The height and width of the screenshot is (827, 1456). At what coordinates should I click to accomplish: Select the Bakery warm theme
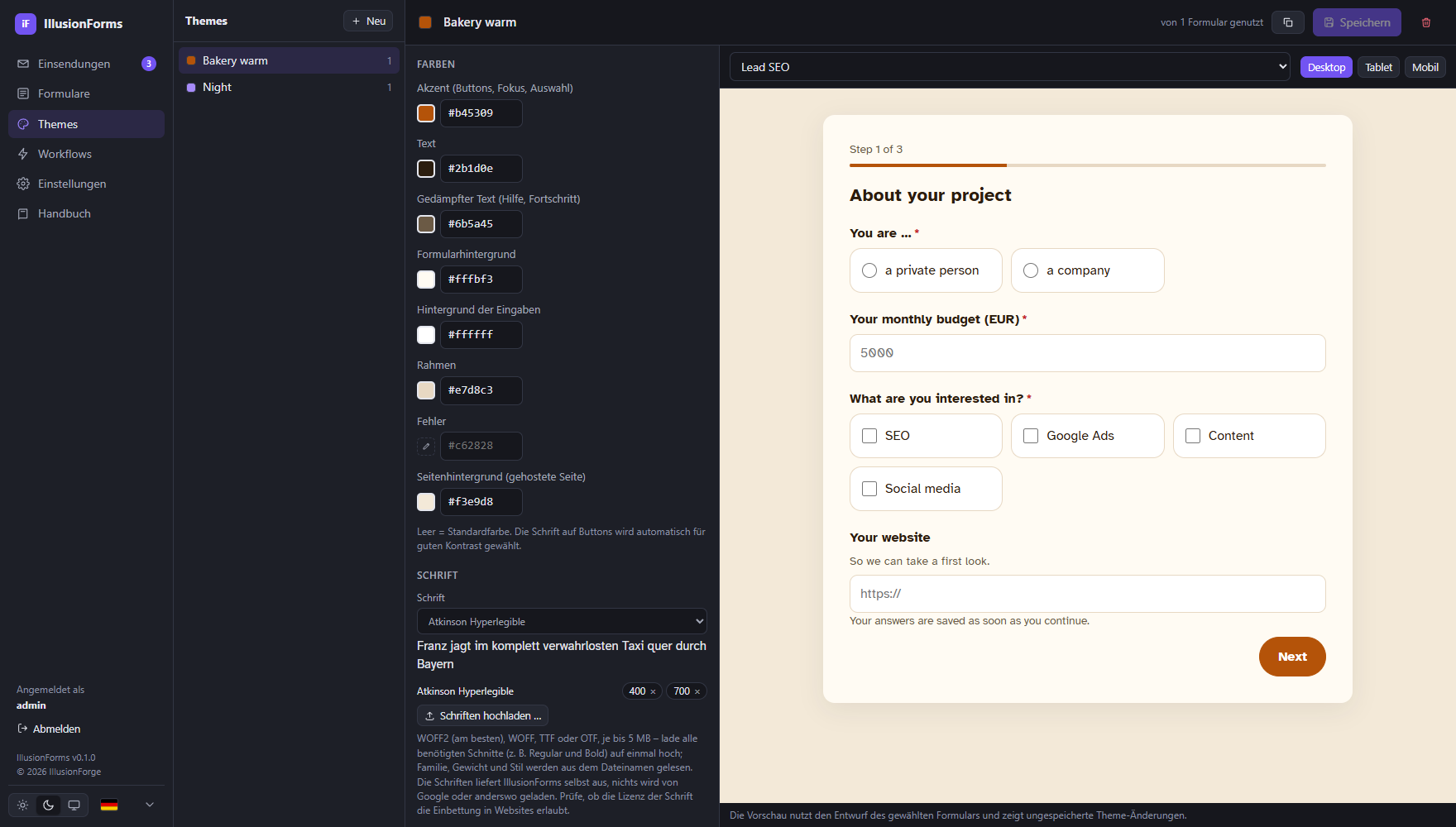click(x=289, y=60)
